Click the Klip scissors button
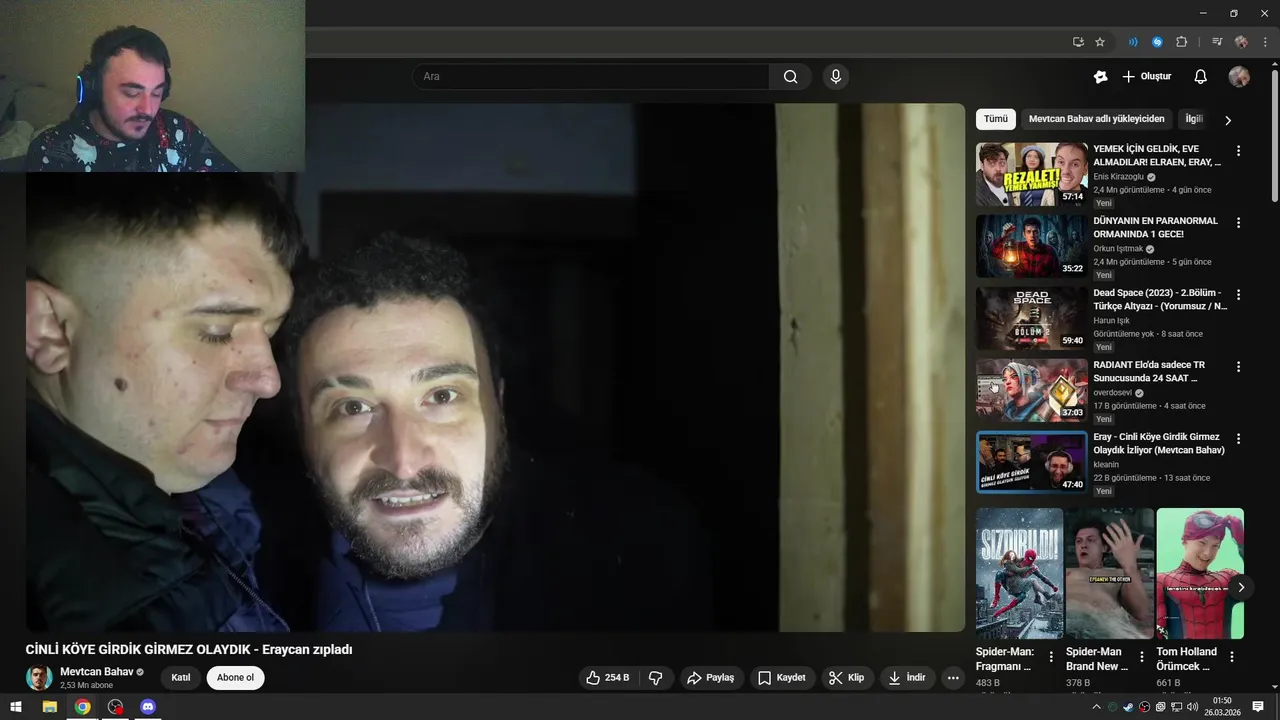The image size is (1280, 720). (847, 678)
